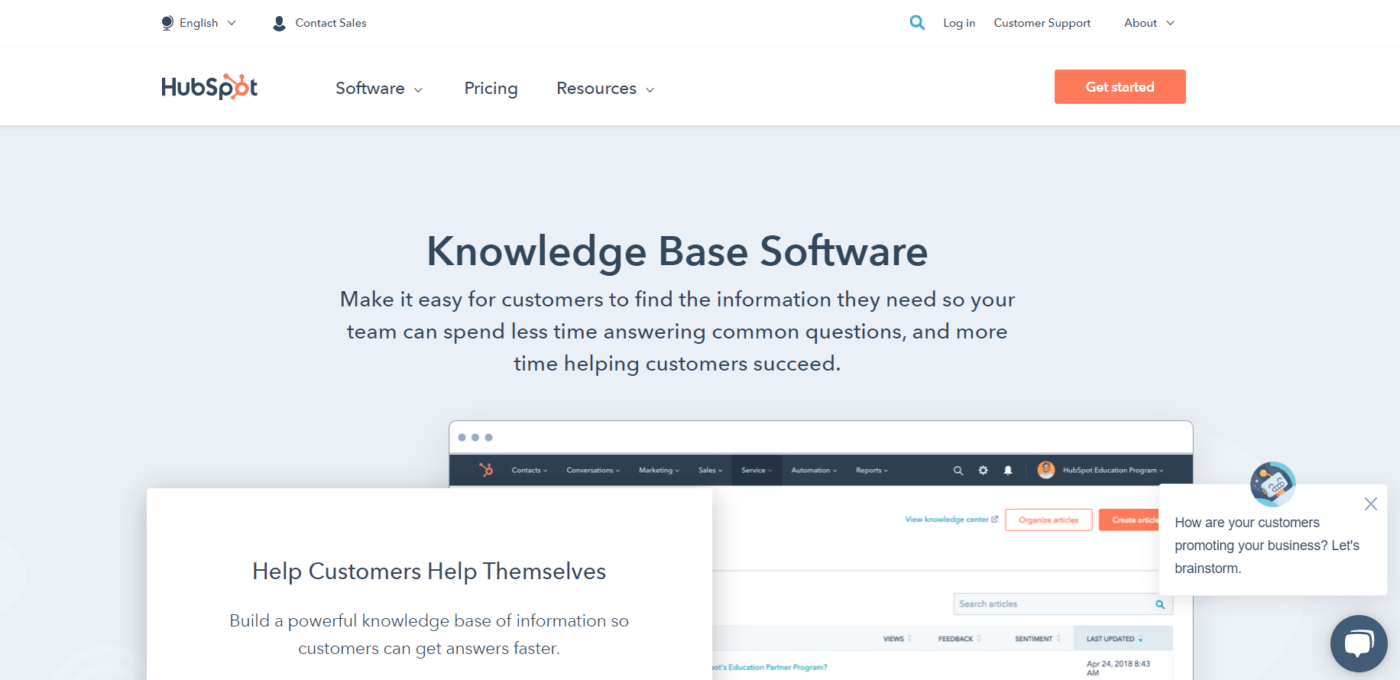Click the 'How are your customers' chat message
The image size is (1400, 680).
(x=1267, y=545)
